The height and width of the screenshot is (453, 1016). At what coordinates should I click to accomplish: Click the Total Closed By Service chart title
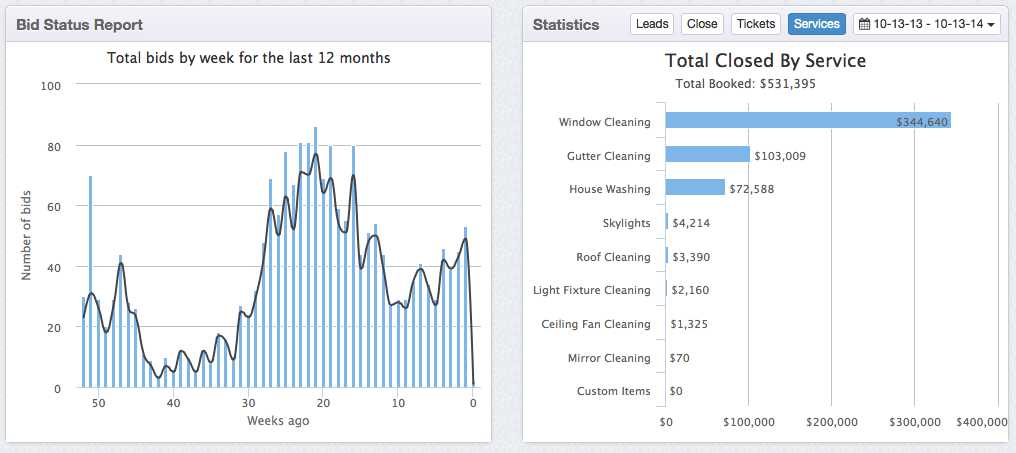point(765,61)
